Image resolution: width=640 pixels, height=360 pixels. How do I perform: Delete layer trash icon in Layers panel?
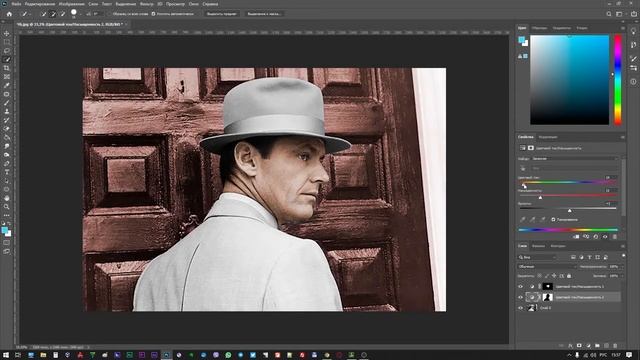(x=615, y=346)
